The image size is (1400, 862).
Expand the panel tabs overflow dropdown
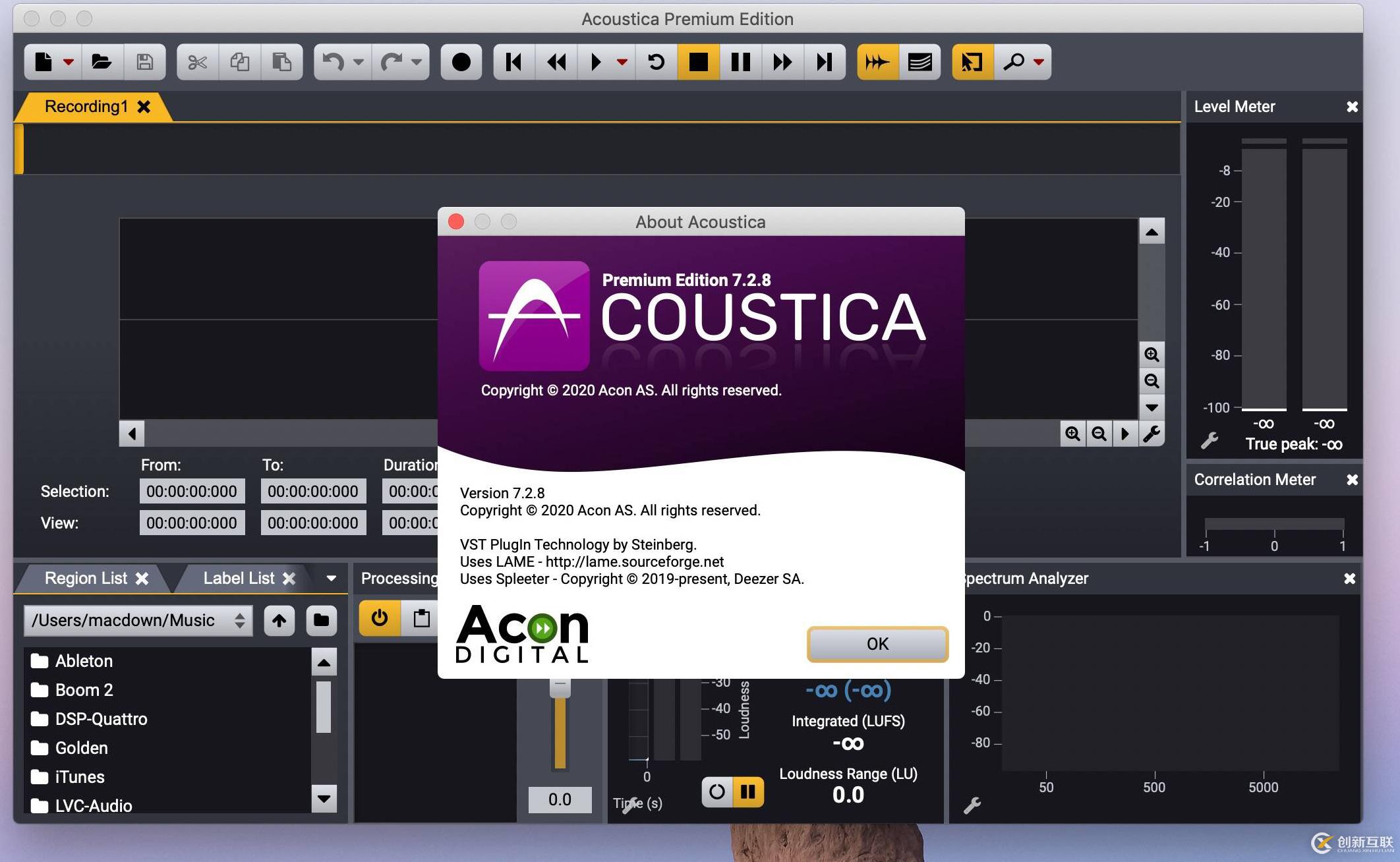point(331,579)
